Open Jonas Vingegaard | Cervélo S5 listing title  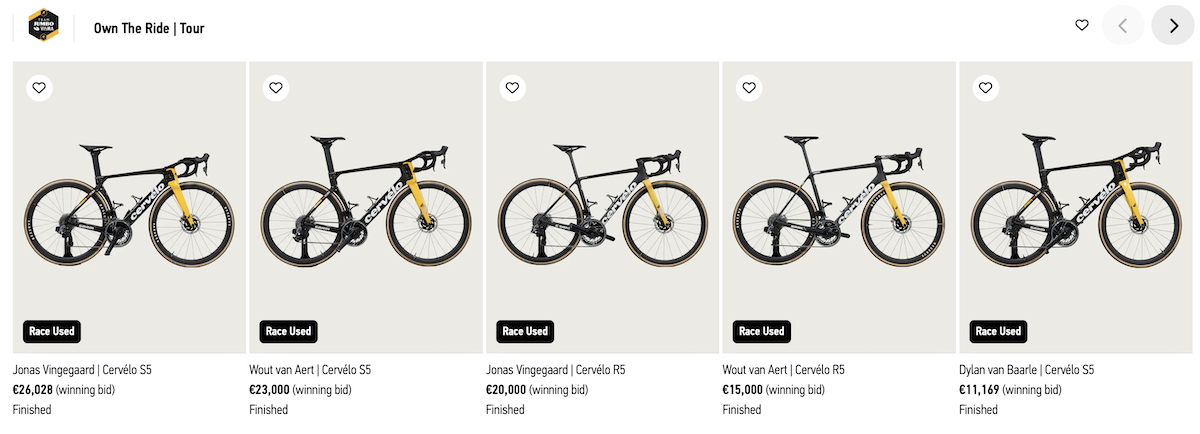click(82, 370)
